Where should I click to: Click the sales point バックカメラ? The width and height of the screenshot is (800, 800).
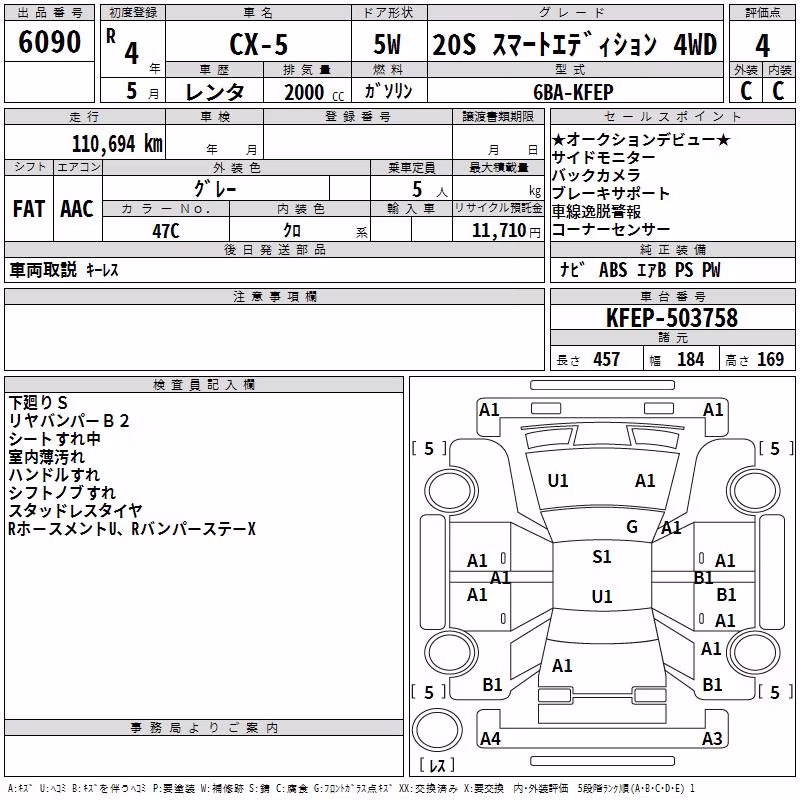pyautogui.click(x=596, y=175)
